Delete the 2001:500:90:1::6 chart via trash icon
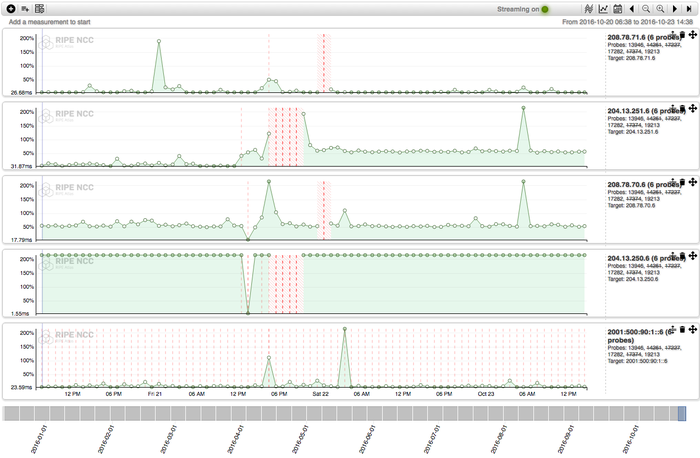 682,329
